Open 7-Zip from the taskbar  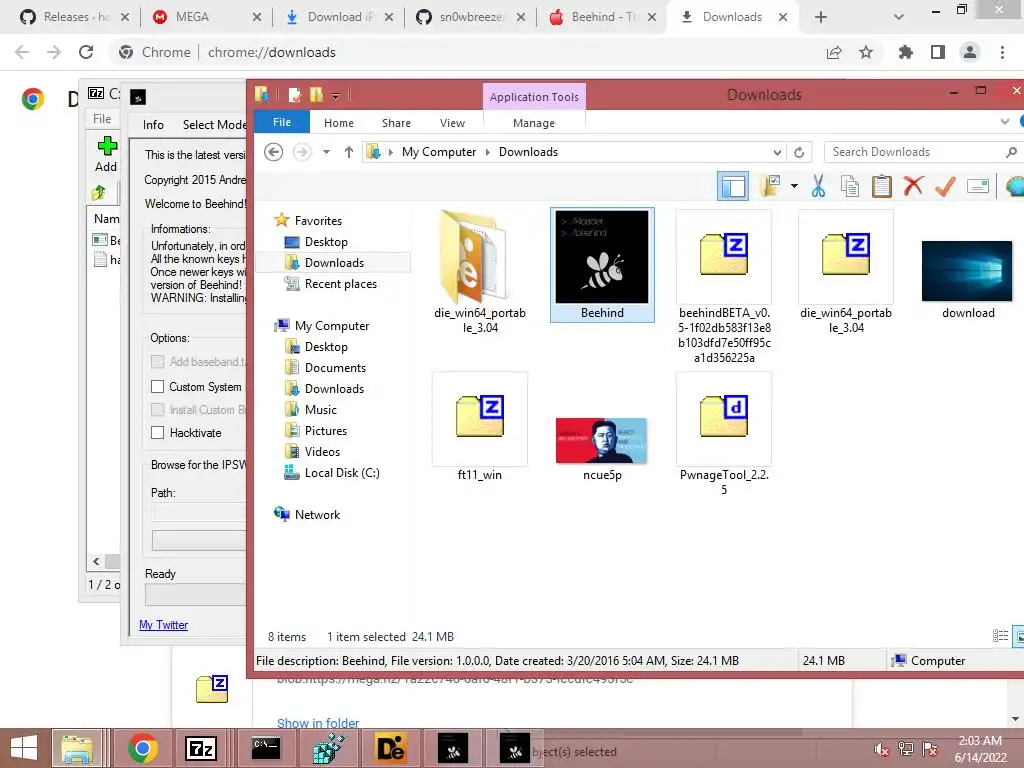click(x=200, y=749)
